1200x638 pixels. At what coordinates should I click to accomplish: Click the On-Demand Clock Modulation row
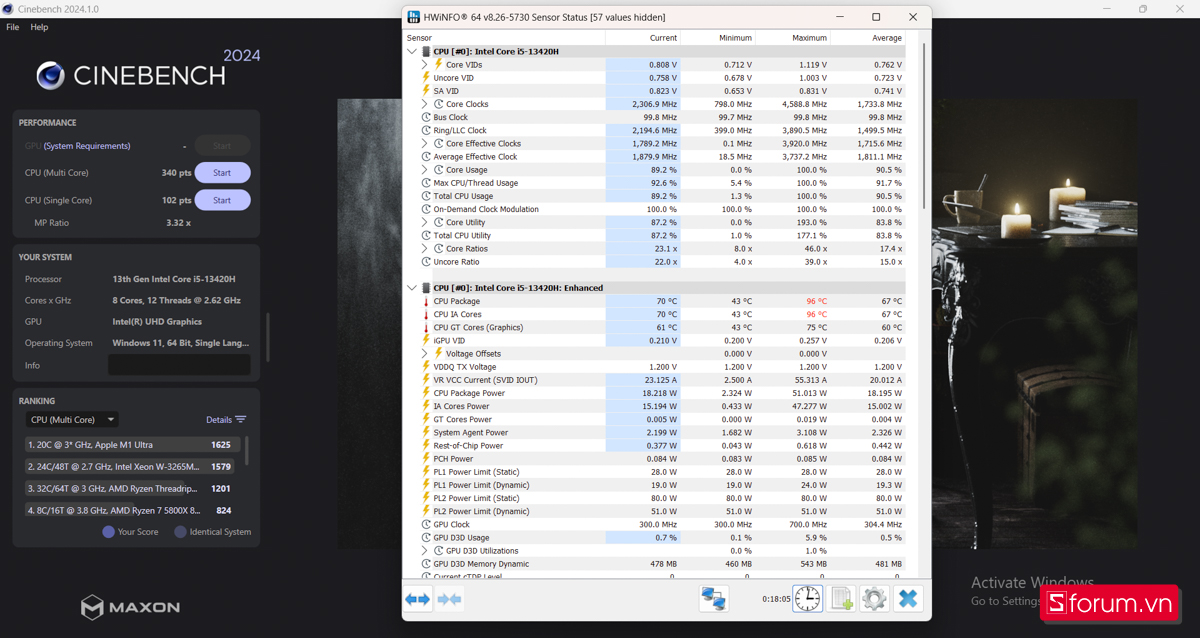point(655,209)
